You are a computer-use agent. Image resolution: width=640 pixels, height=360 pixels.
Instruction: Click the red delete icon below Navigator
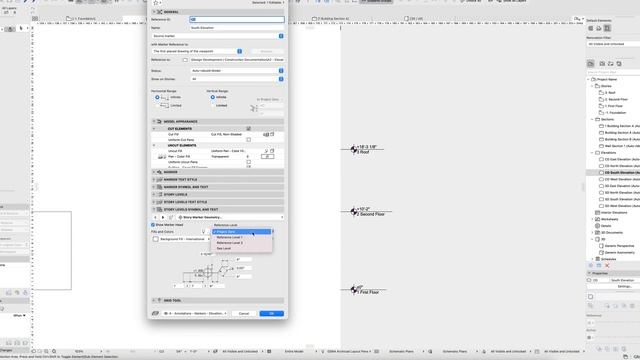click(x=607, y=265)
